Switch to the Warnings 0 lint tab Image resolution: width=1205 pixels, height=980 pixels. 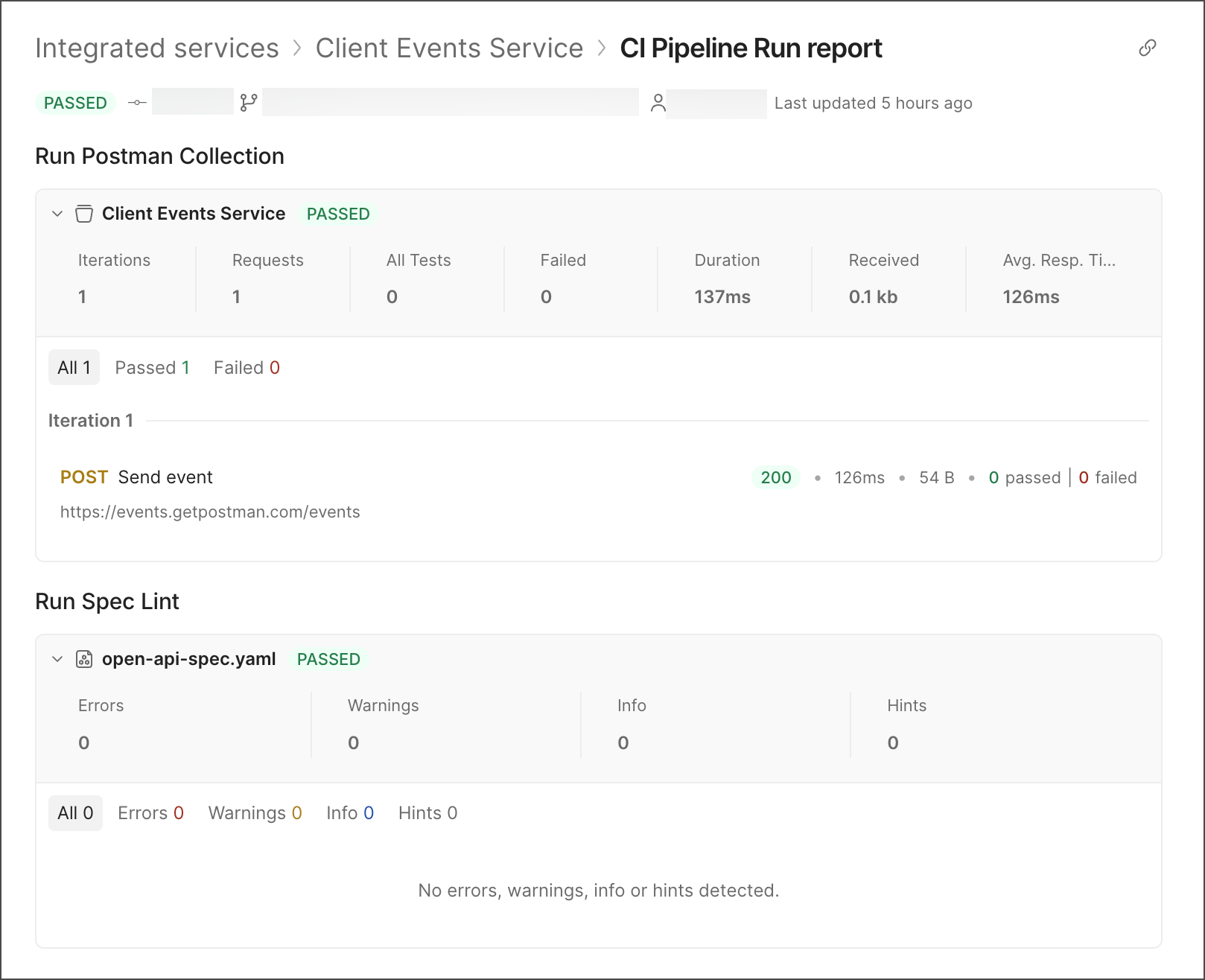[255, 812]
